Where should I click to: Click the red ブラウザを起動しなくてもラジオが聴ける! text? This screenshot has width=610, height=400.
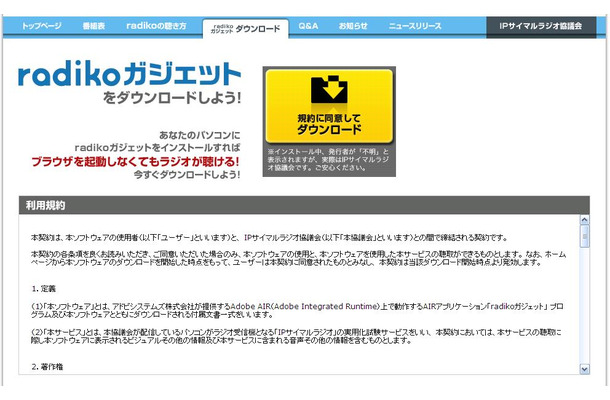tap(135, 161)
